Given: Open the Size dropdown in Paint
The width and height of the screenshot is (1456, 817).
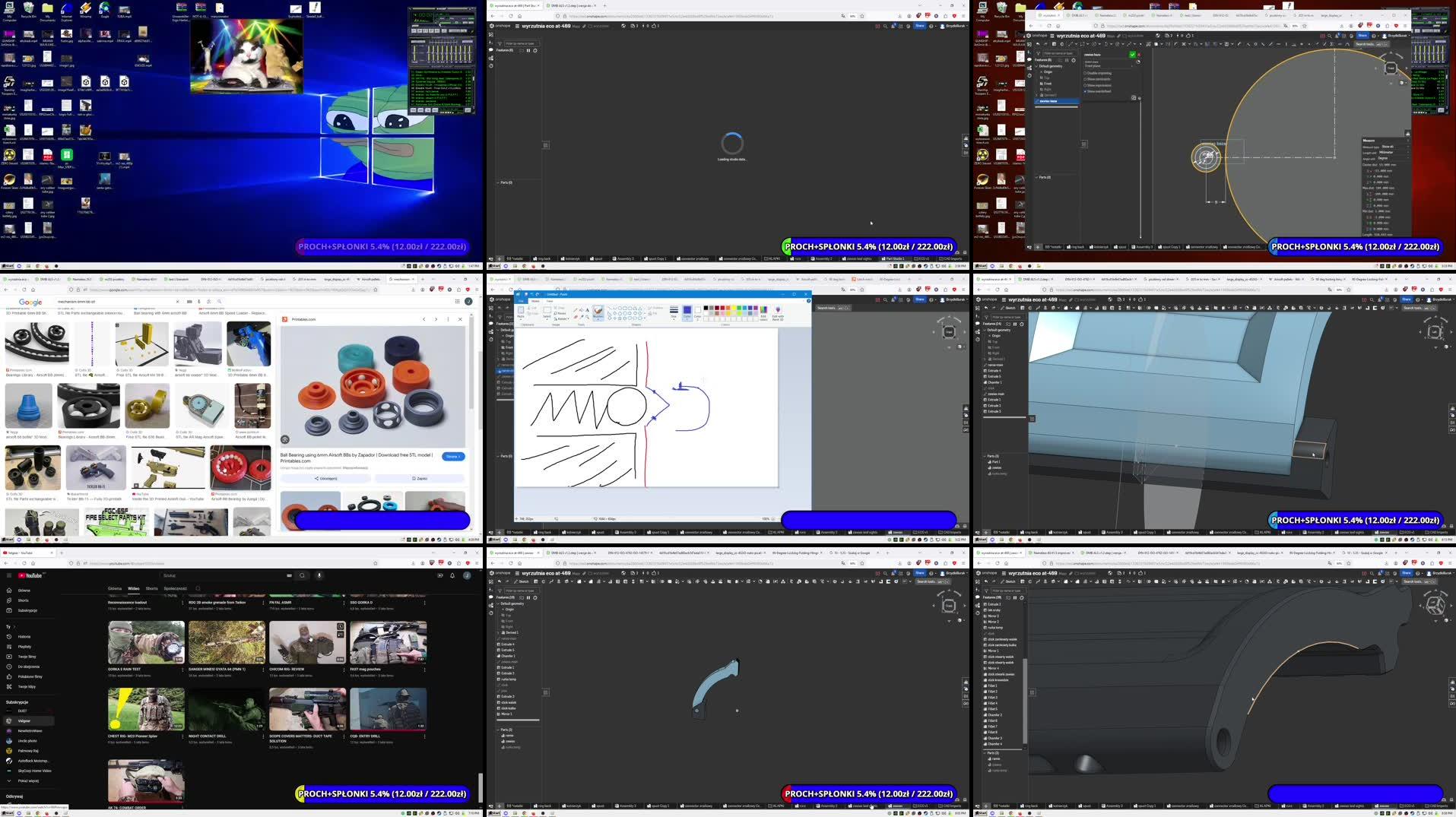Looking at the screenshot, I should coord(674,312).
